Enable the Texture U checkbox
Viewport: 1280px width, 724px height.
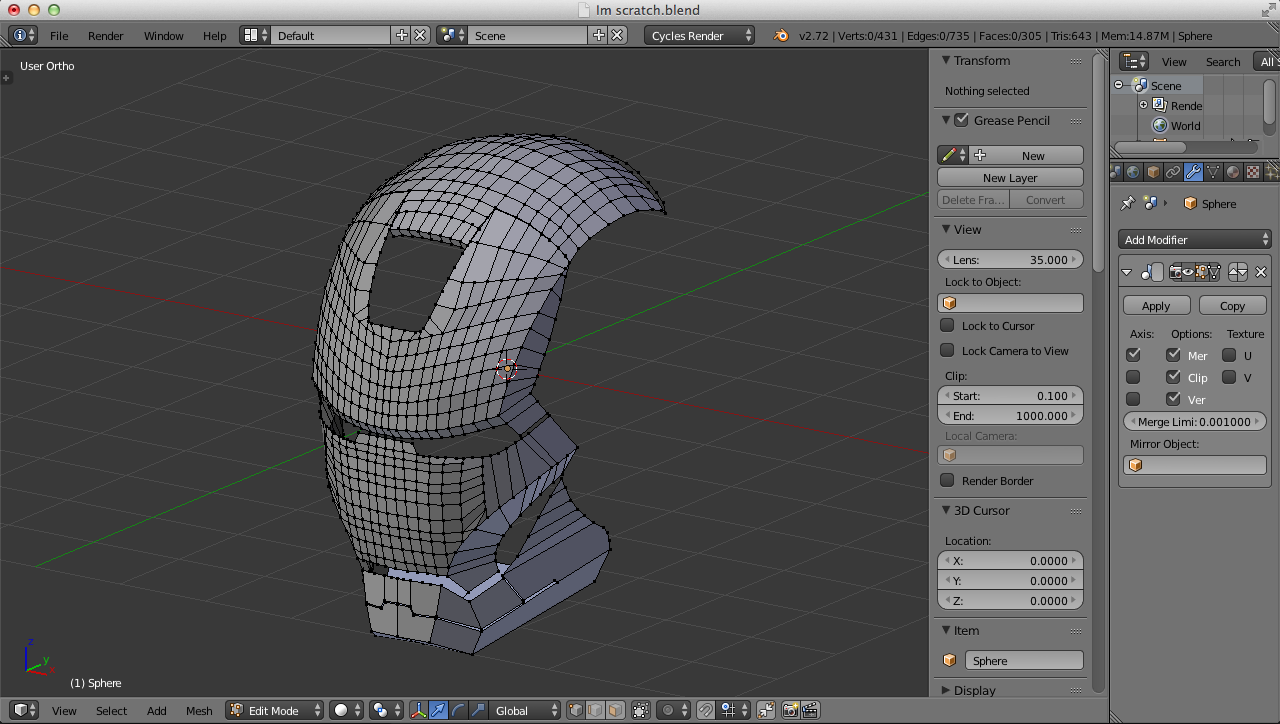click(x=1229, y=355)
